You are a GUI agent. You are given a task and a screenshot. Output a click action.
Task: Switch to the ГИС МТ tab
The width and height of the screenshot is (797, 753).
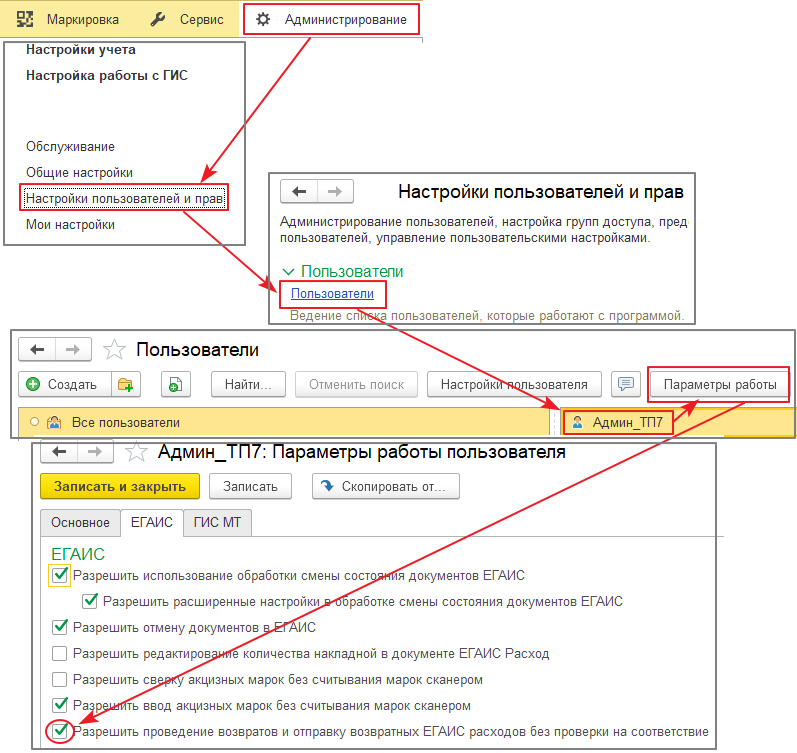click(x=218, y=523)
